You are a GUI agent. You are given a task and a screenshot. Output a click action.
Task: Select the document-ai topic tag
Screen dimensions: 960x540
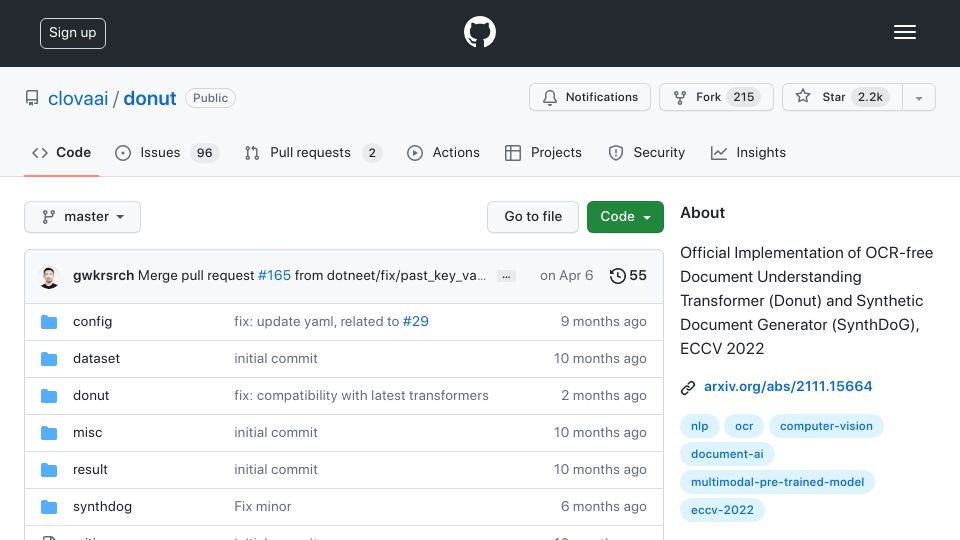point(727,454)
